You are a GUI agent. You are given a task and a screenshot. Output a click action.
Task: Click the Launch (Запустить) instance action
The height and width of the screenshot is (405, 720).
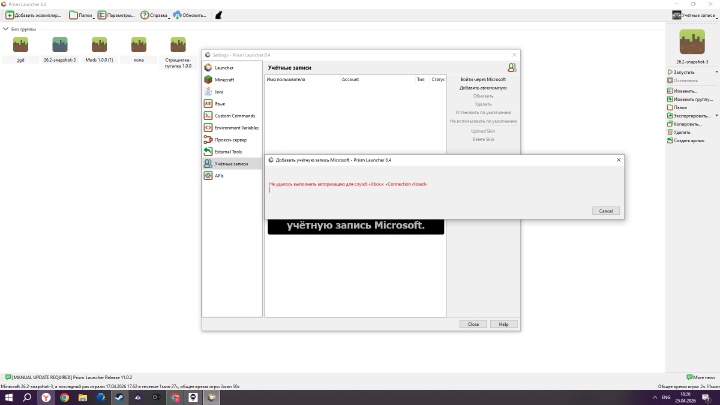[685, 73]
